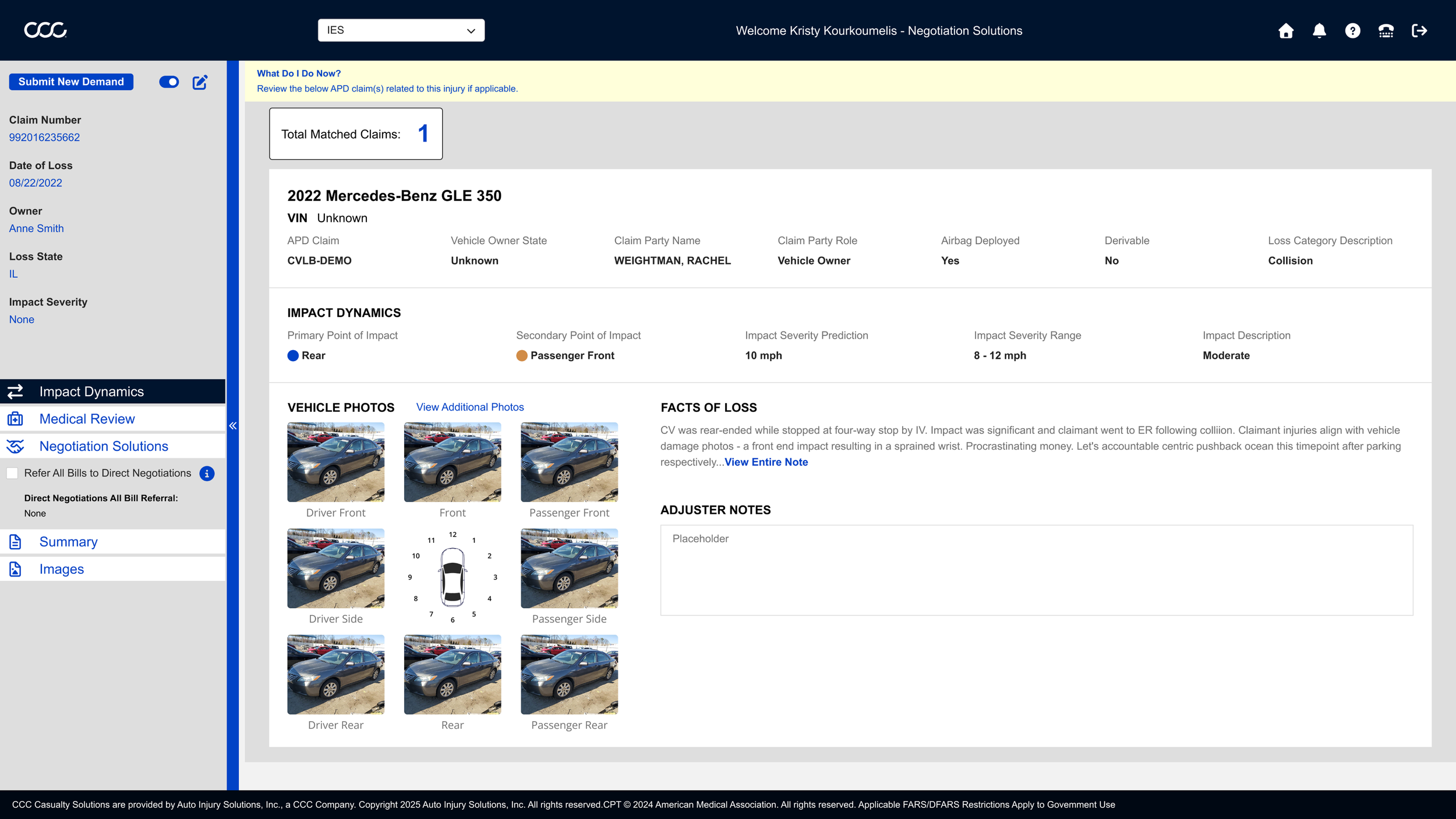Open help question mark icon
Screen dimensions: 1456x819
point(1352,30)
